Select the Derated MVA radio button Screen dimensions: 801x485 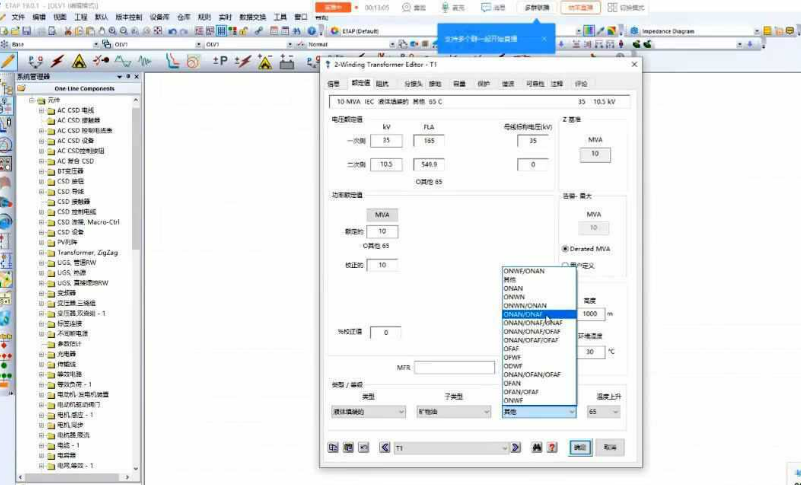pyautogui.click(x=565, y=249)
